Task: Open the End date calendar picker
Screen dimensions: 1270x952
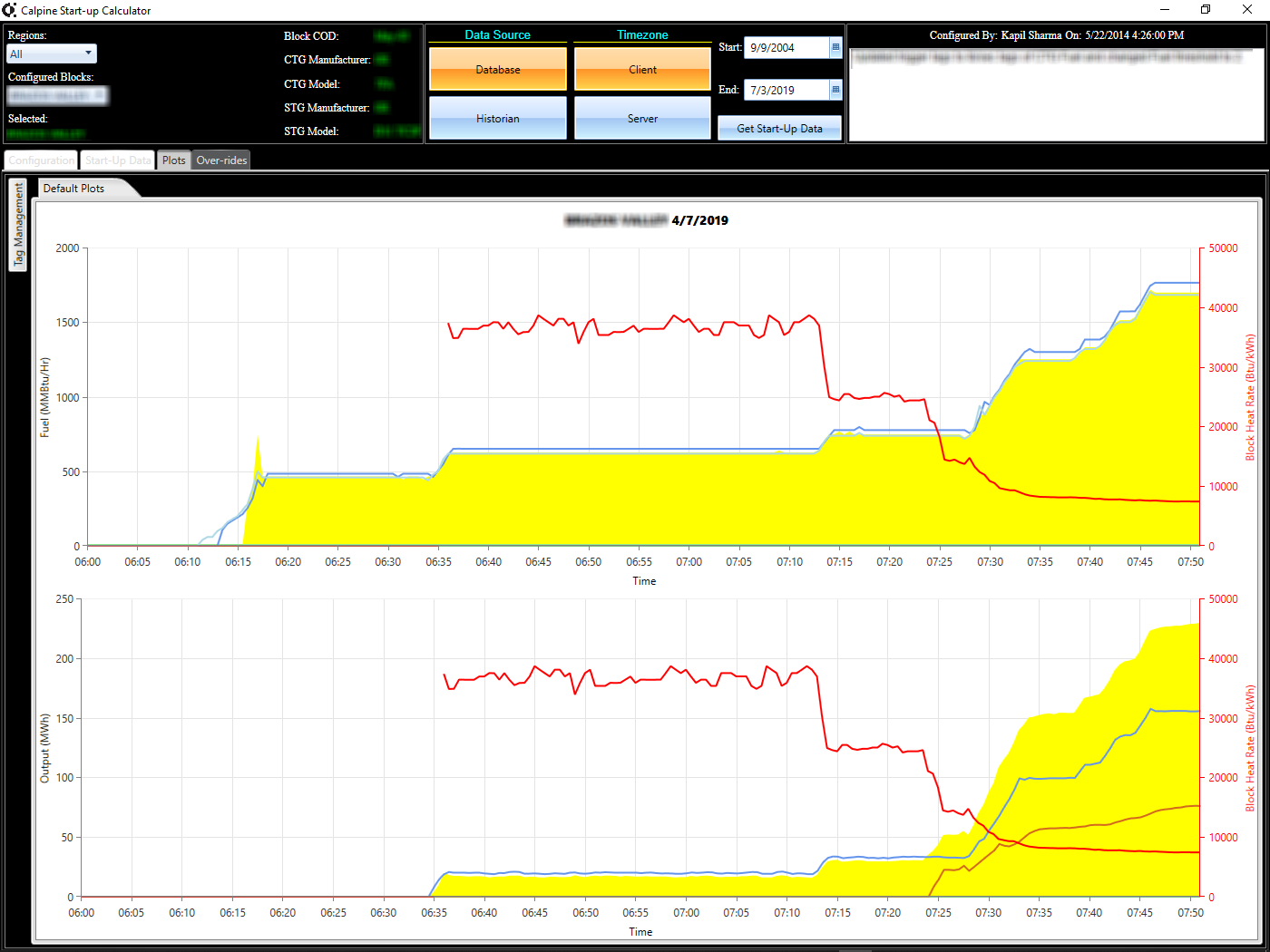Action: click(835, 90)
